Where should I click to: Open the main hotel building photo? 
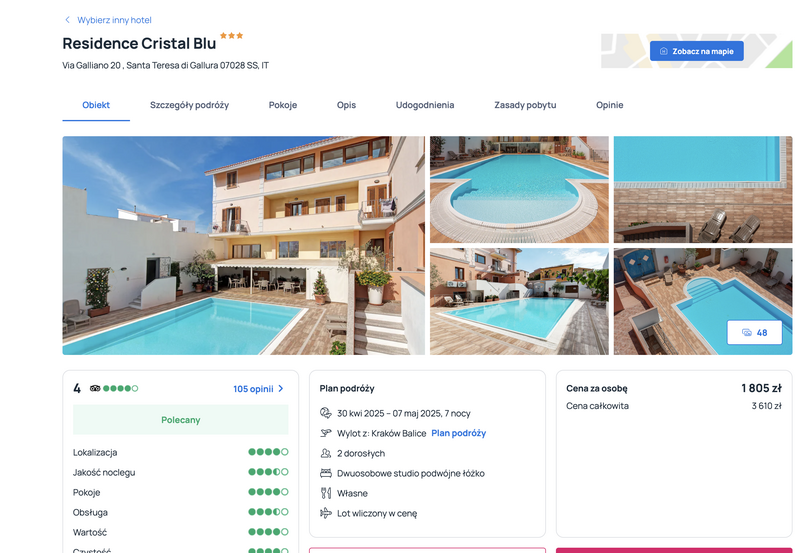click(243, 245)
